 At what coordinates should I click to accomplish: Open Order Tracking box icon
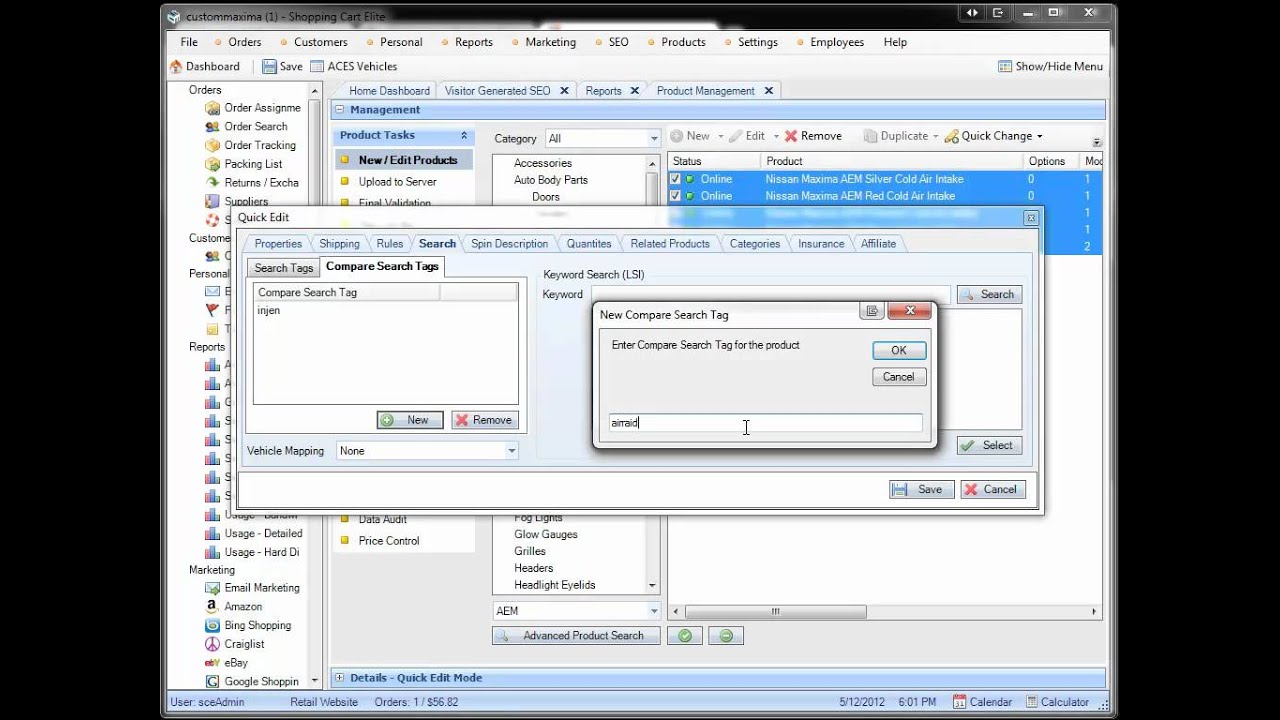212,145
